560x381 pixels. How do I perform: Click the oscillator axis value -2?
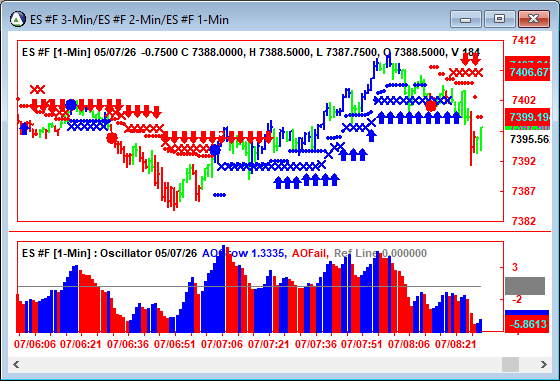pos(516,299)
